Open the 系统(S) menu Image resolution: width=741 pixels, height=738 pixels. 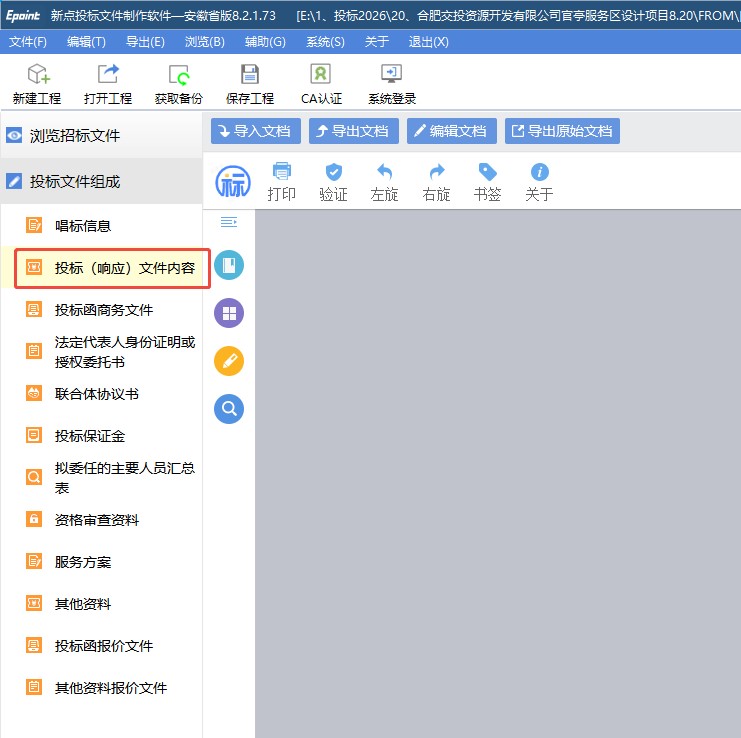coord(325,42)
